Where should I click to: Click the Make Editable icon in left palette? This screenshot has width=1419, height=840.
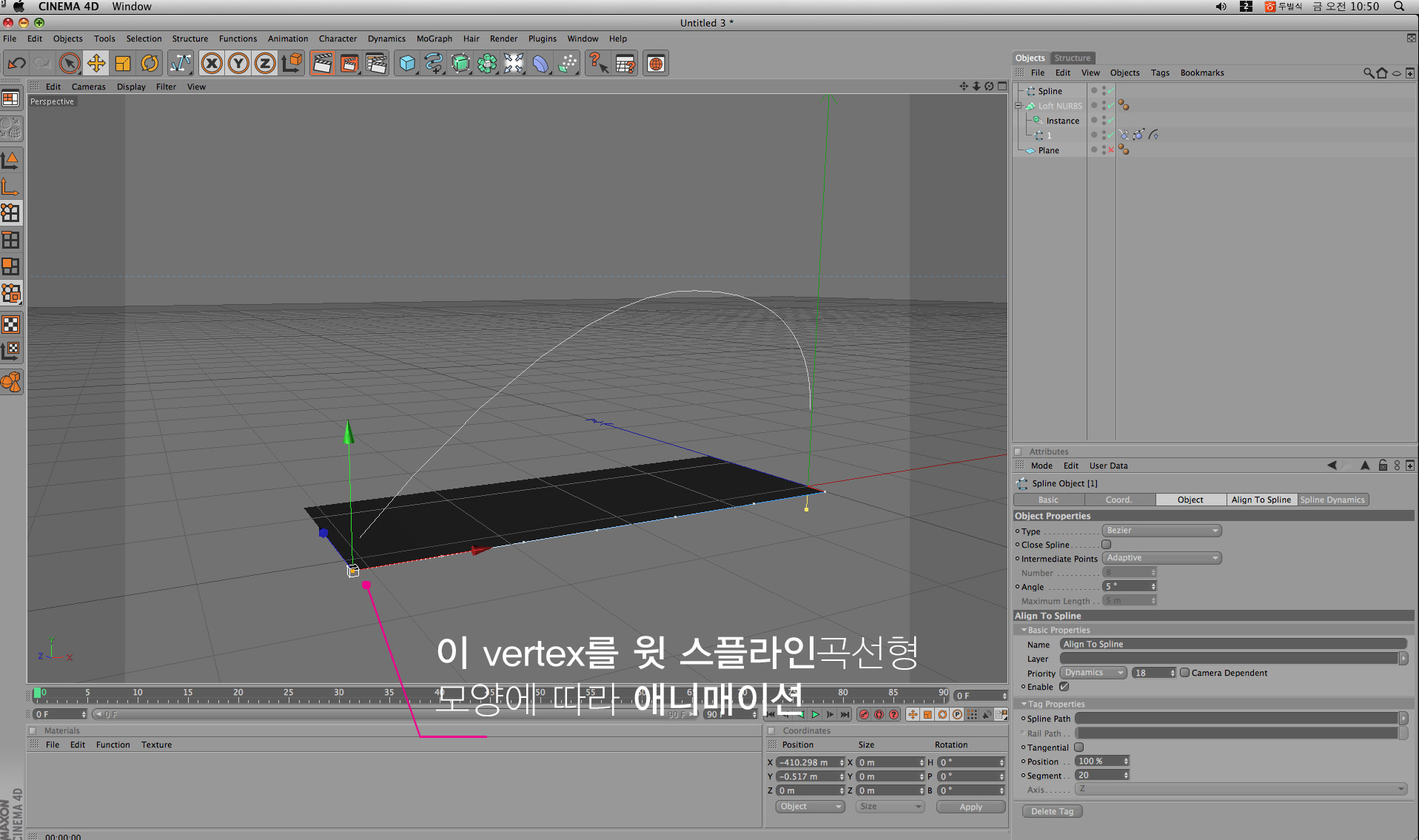pos(11,129)
